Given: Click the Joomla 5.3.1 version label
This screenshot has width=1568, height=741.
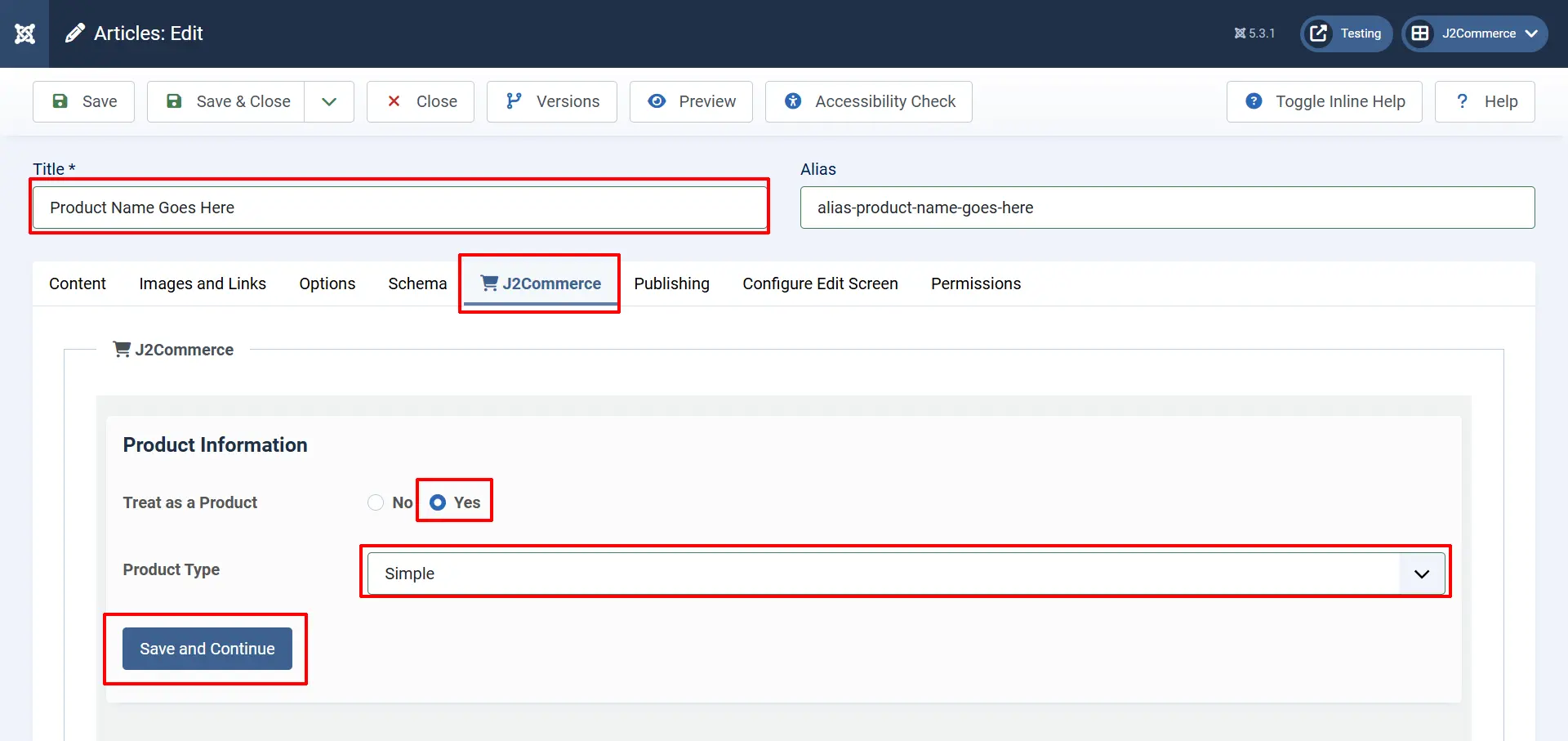Looking at the screenshot, I should click(x=1254, y=33).
